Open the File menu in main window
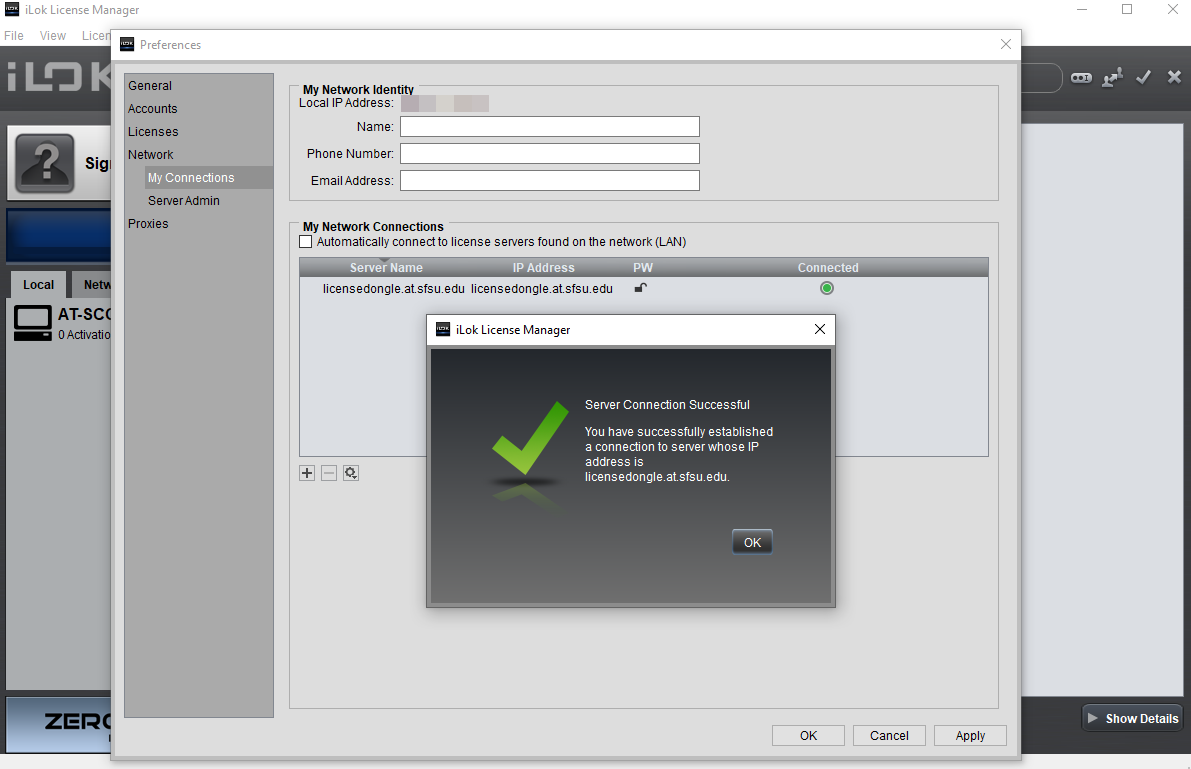Image resolution: width=1191 pixels, height=769 pixels. (14, 36)
